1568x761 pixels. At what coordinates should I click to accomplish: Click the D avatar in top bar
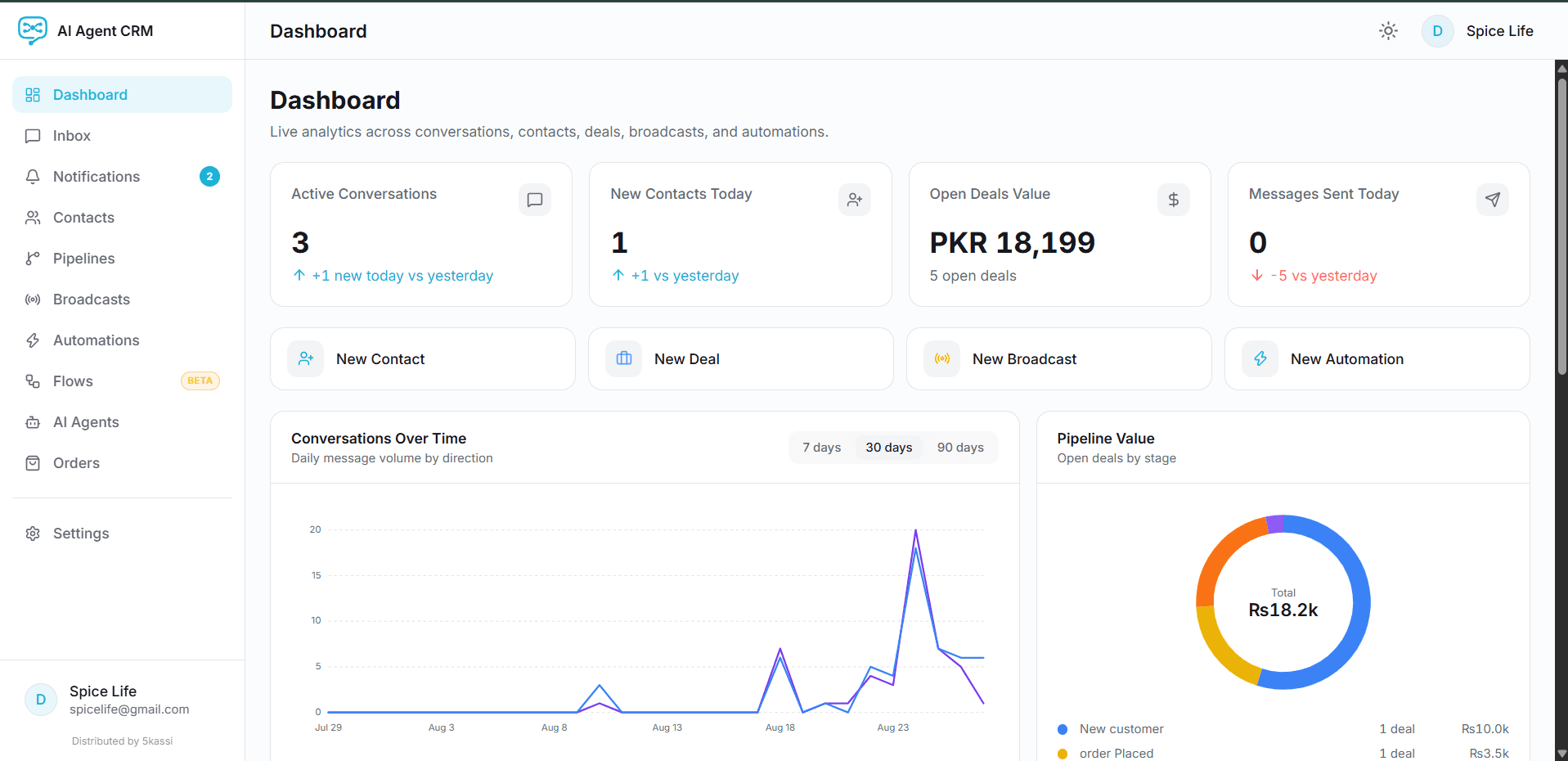click(1437, 31)
